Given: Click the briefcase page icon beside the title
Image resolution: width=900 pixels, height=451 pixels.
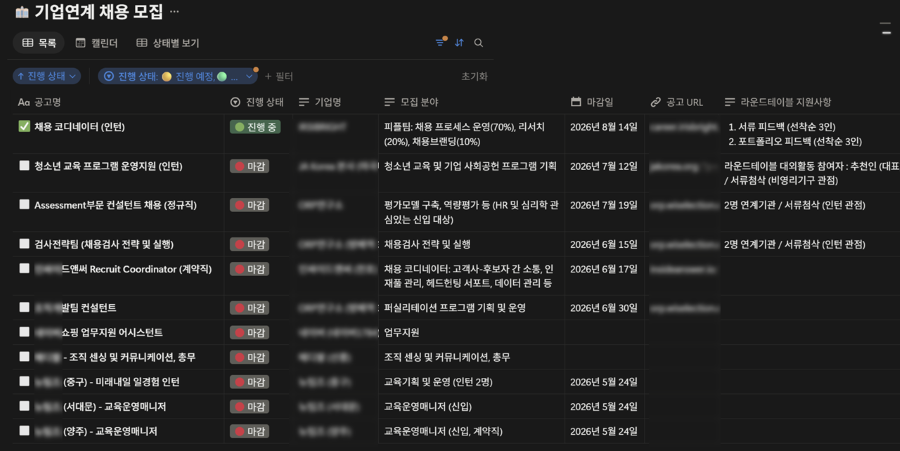Looking at the screenshot, I should click(x=22, y=12).
